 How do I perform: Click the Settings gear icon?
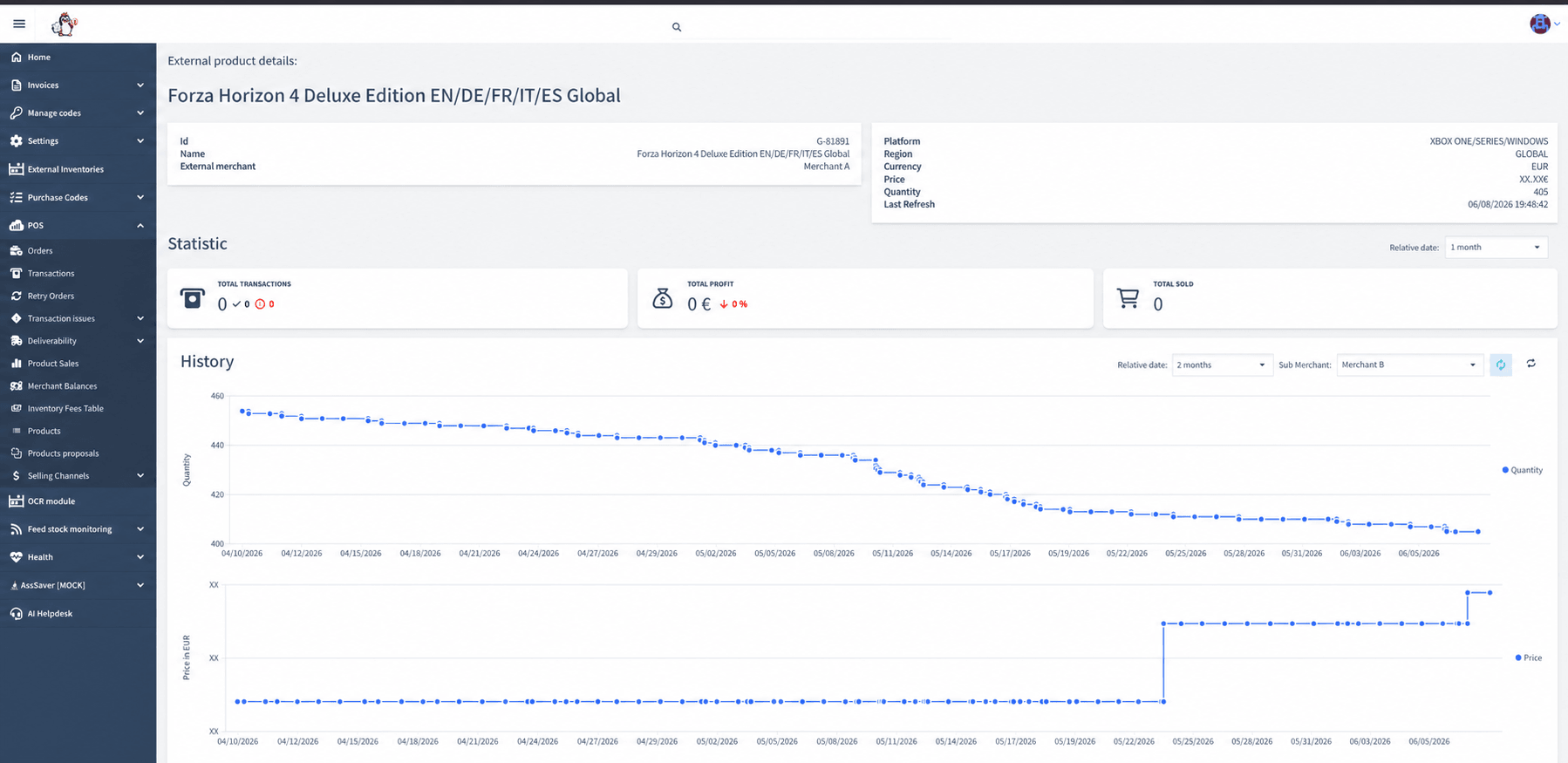point(16,140)
